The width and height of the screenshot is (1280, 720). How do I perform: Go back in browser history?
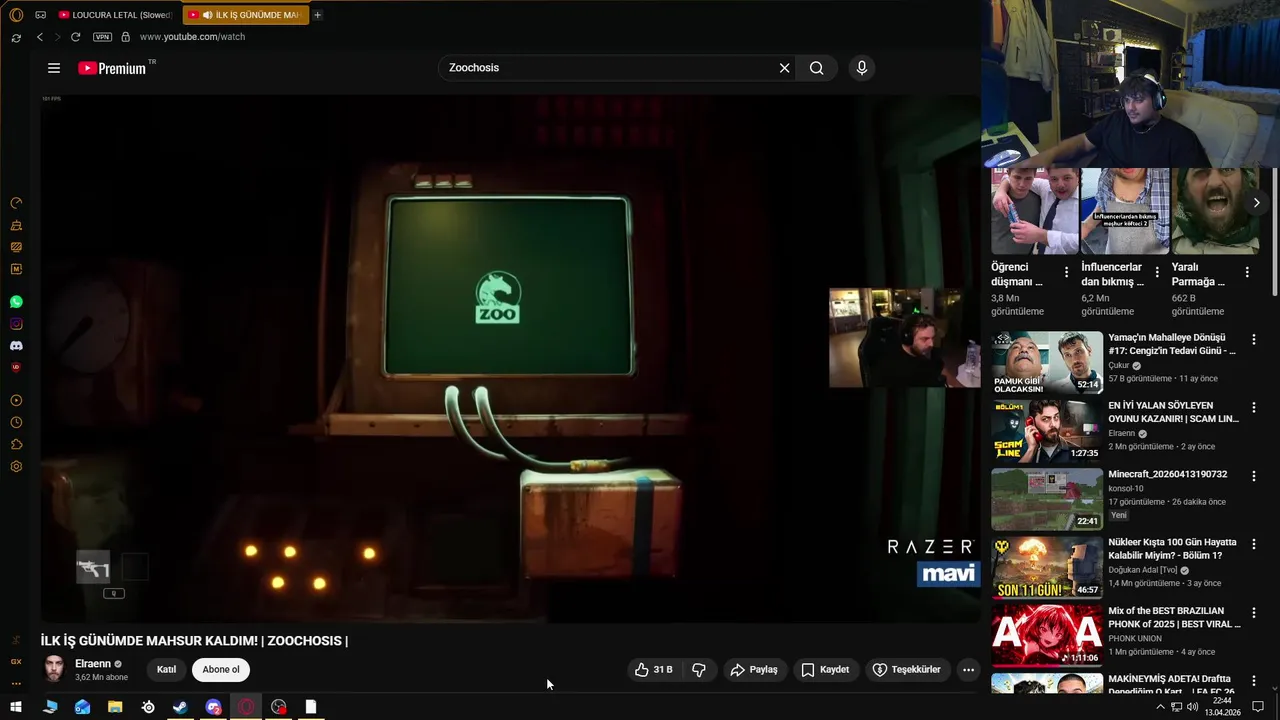[40, 37]
